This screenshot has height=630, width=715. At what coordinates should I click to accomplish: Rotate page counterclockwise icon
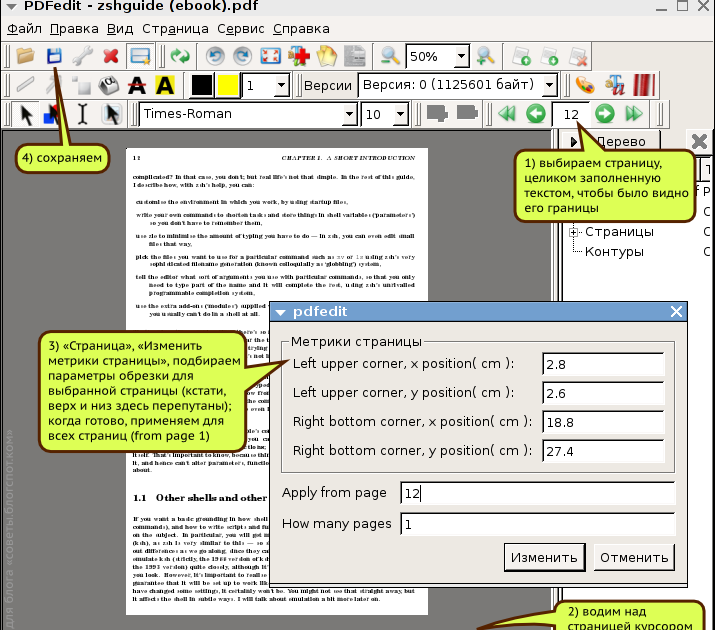[x=215, y=56]
